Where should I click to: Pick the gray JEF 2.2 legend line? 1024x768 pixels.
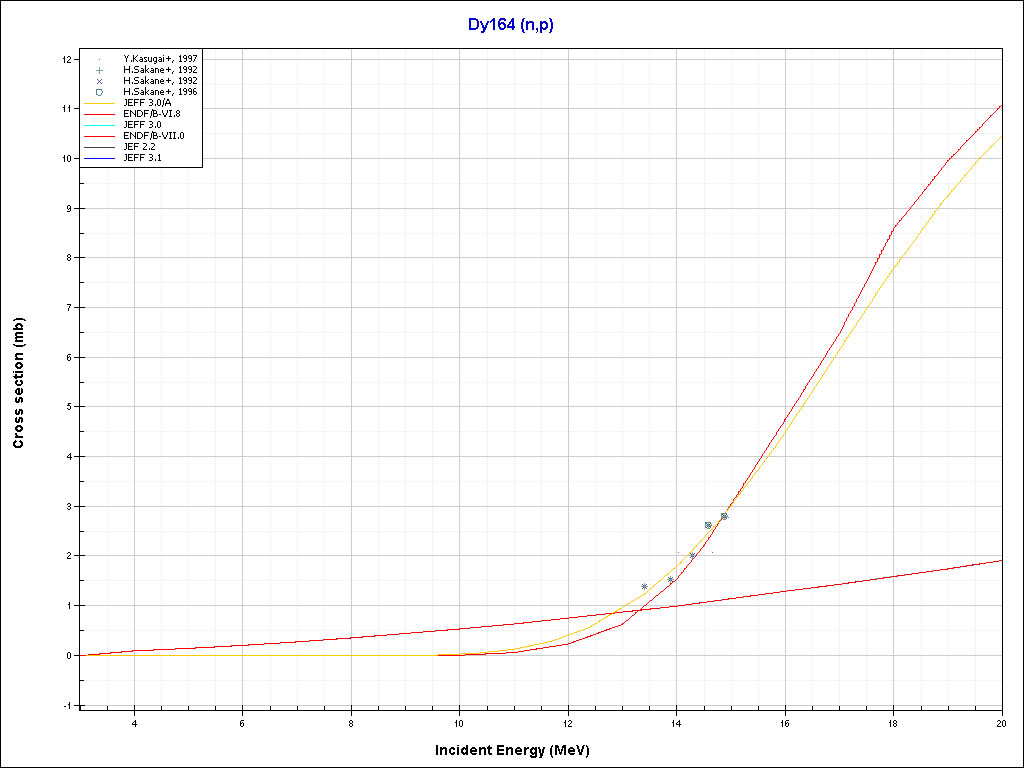(x=99, y=147)
